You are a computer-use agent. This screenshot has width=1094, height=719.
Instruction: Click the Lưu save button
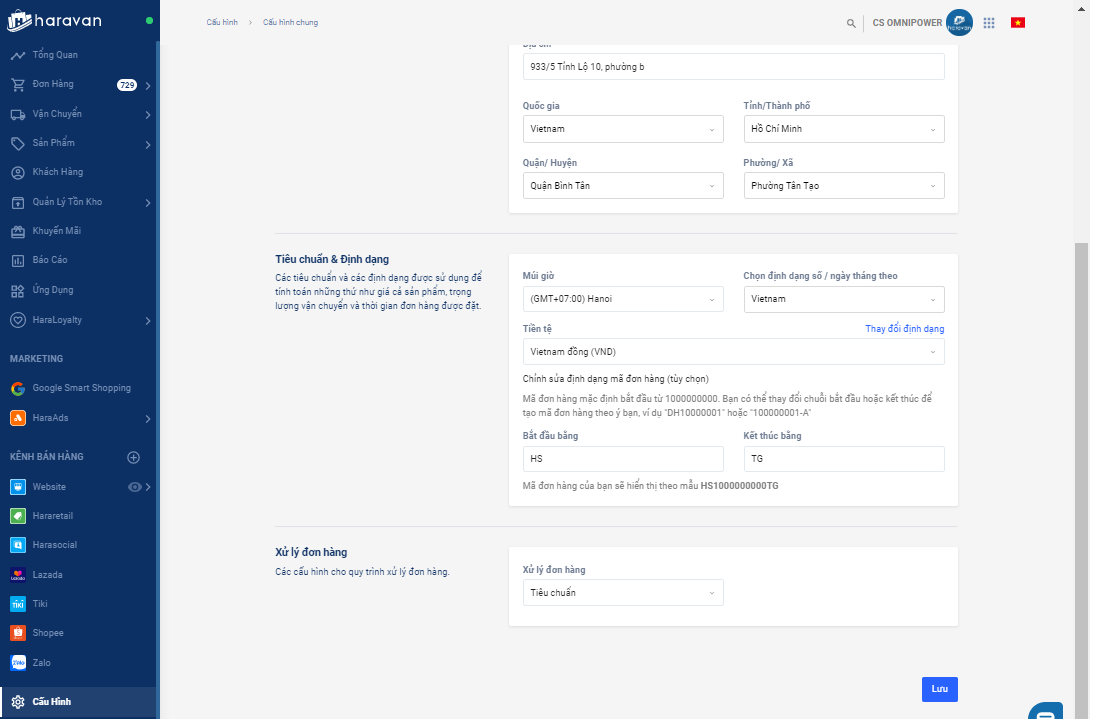(940, 689)
